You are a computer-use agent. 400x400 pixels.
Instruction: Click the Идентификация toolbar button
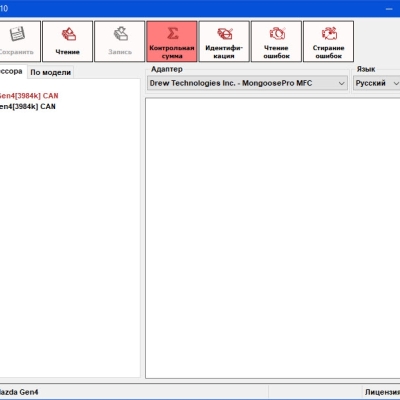[224, 41]
